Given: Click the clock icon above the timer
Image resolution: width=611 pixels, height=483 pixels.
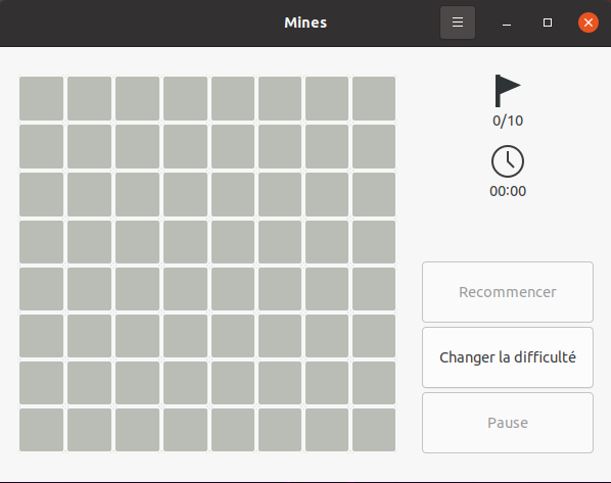Looking at the screenshot, I should coord(507,161).
